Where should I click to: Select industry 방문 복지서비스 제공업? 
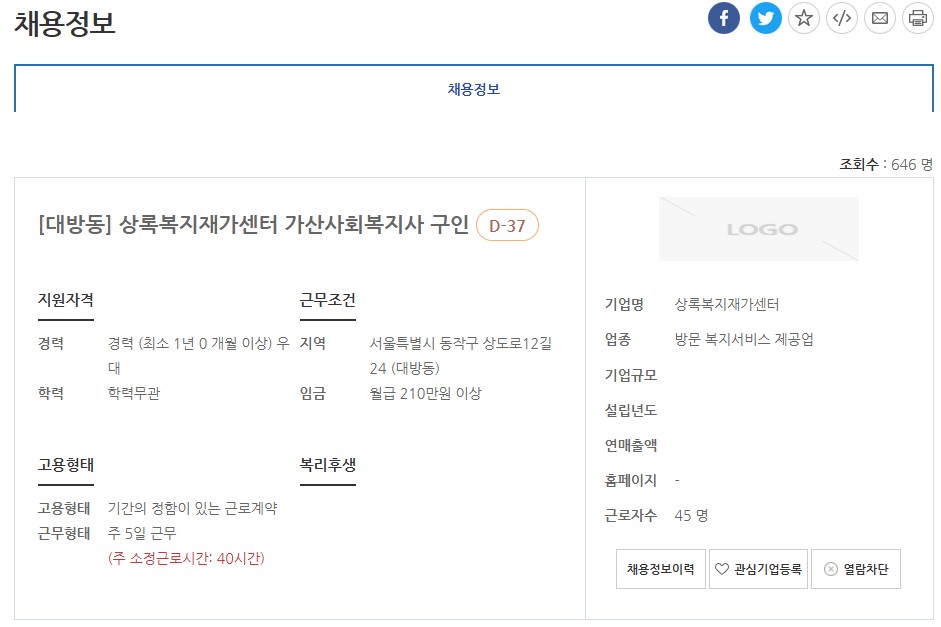coord(744,339)
